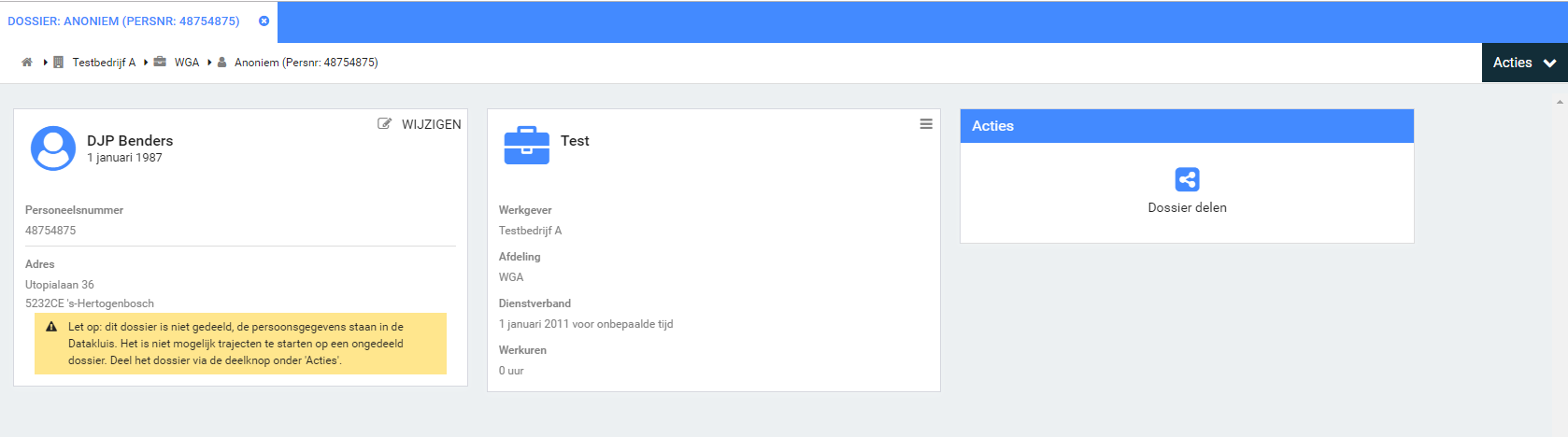Click the home icon in breadcrumb

pos(27,63)
